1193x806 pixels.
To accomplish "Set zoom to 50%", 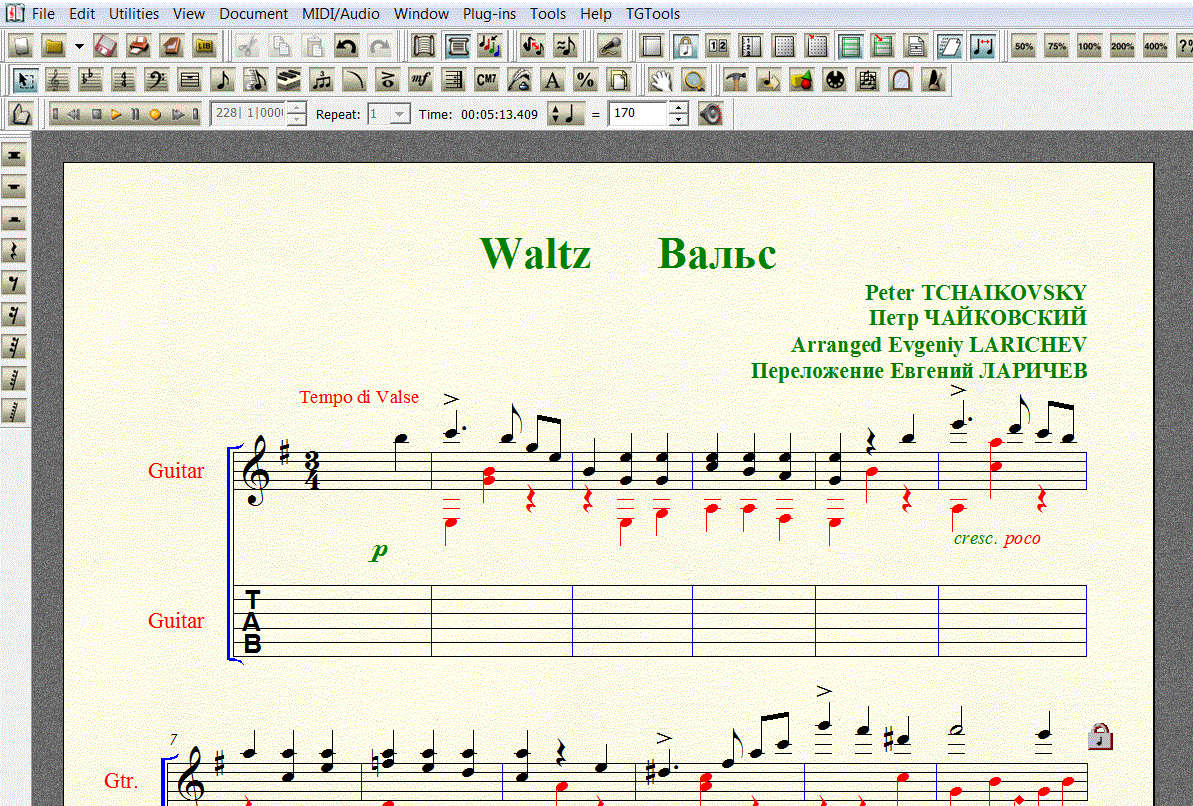I will tap(1024, 46).
